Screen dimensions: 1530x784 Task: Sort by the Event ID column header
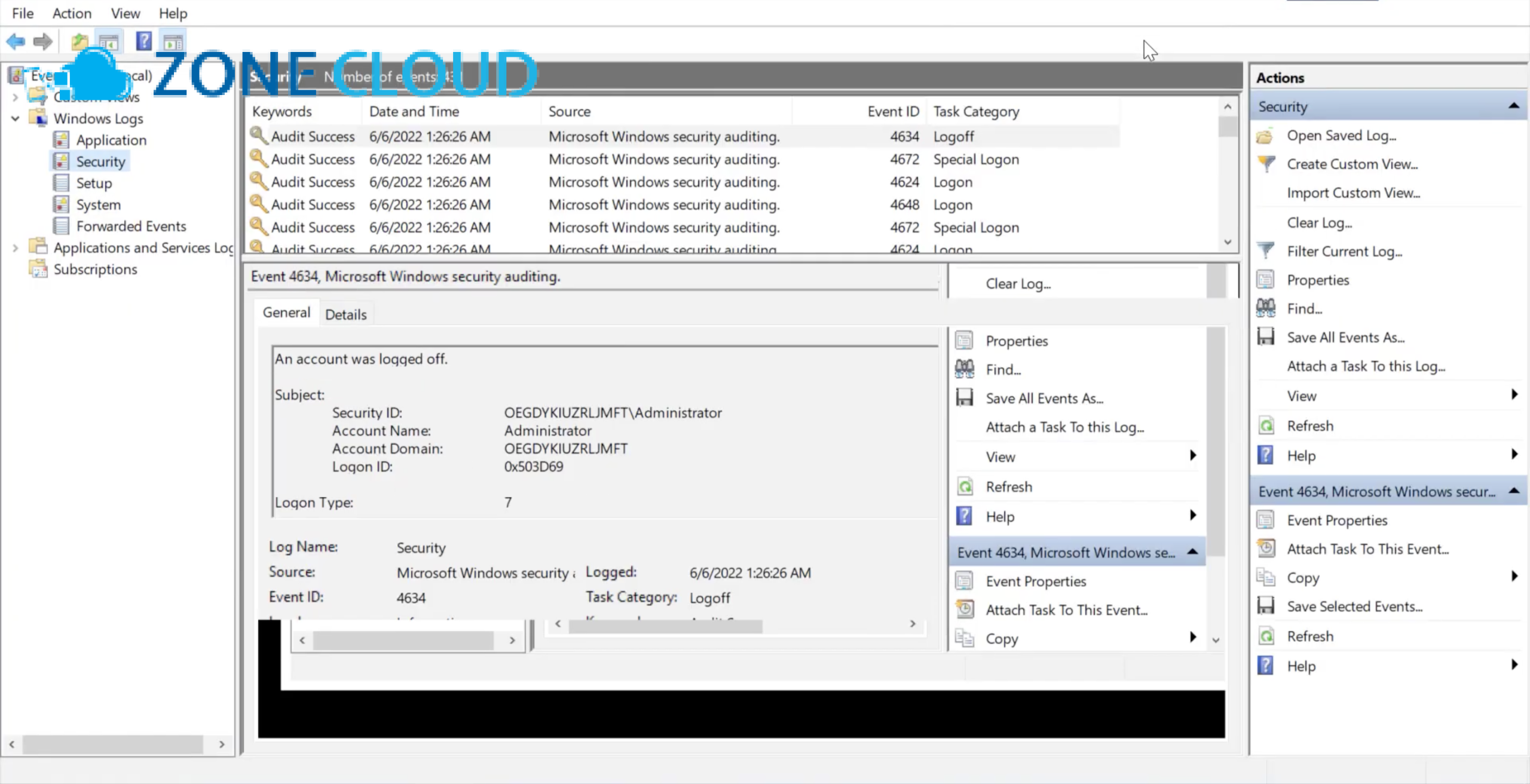(x=861, y=111)
